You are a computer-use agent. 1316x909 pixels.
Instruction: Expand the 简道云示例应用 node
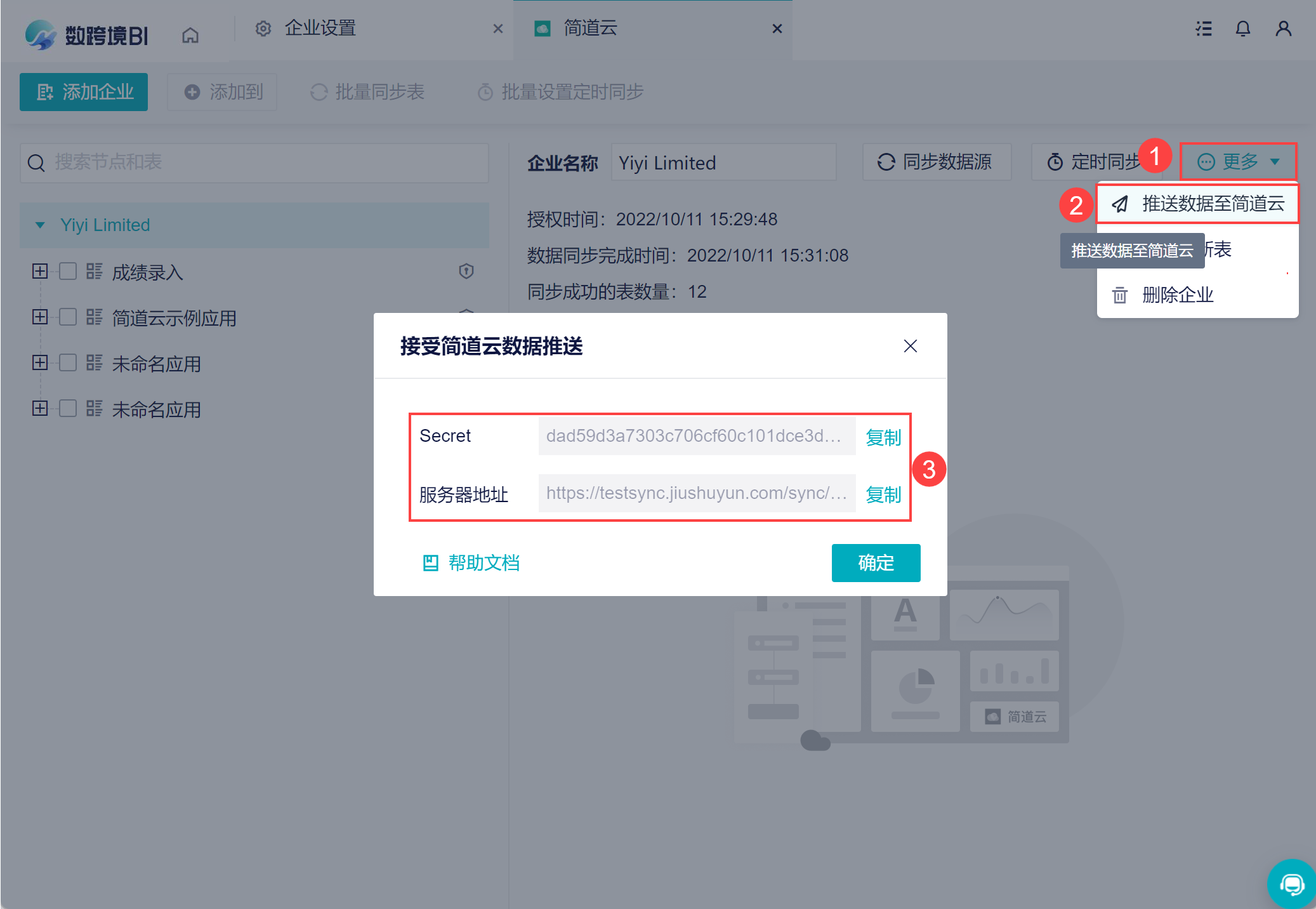40,317
